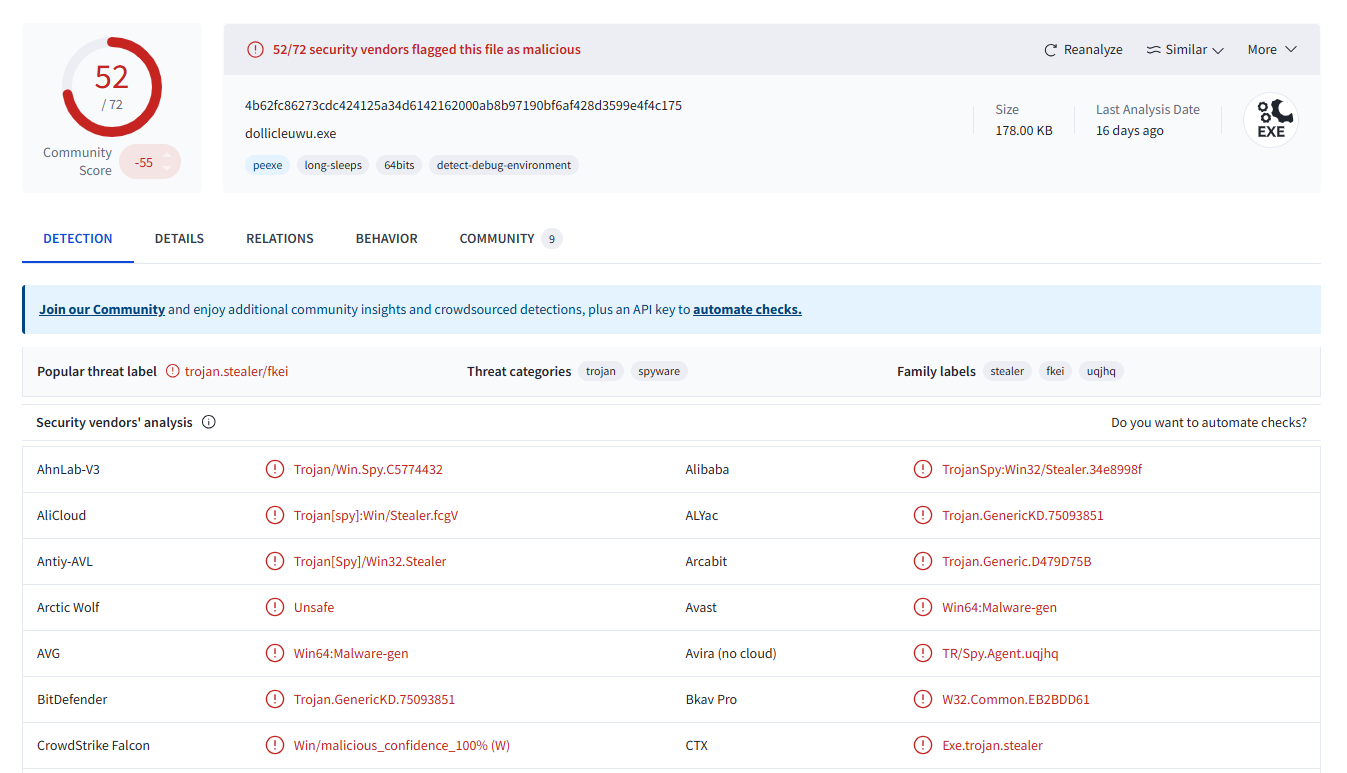Click the spyware threat category chip
The image size is (1347, 773).
[659, 371]
